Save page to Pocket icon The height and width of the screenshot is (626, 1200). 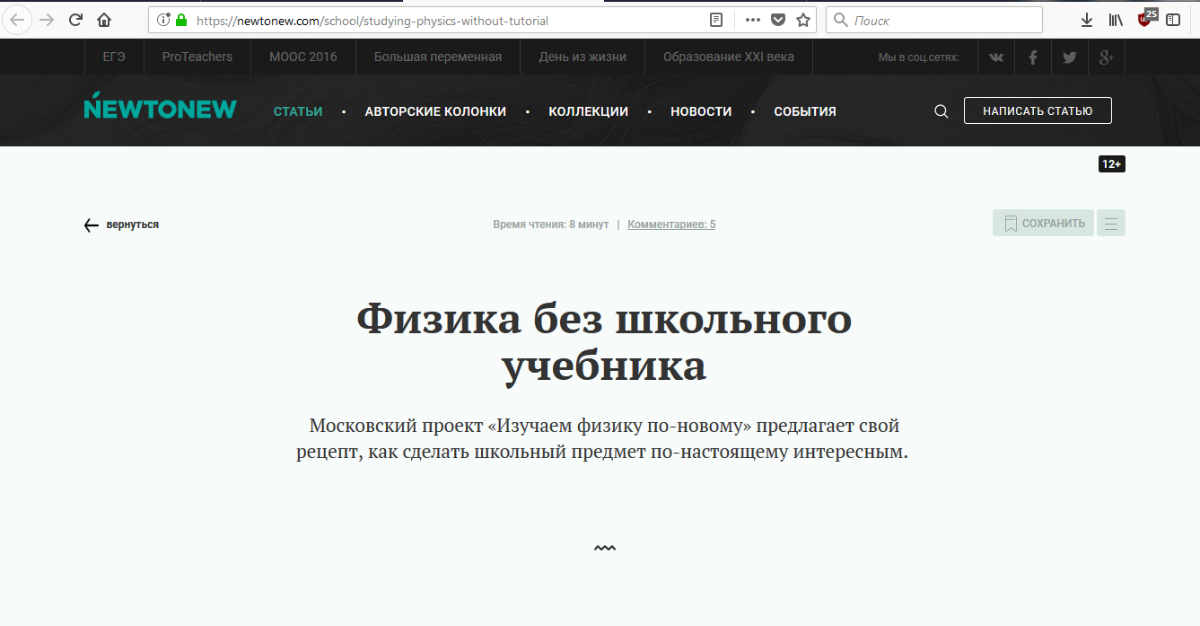778,20
